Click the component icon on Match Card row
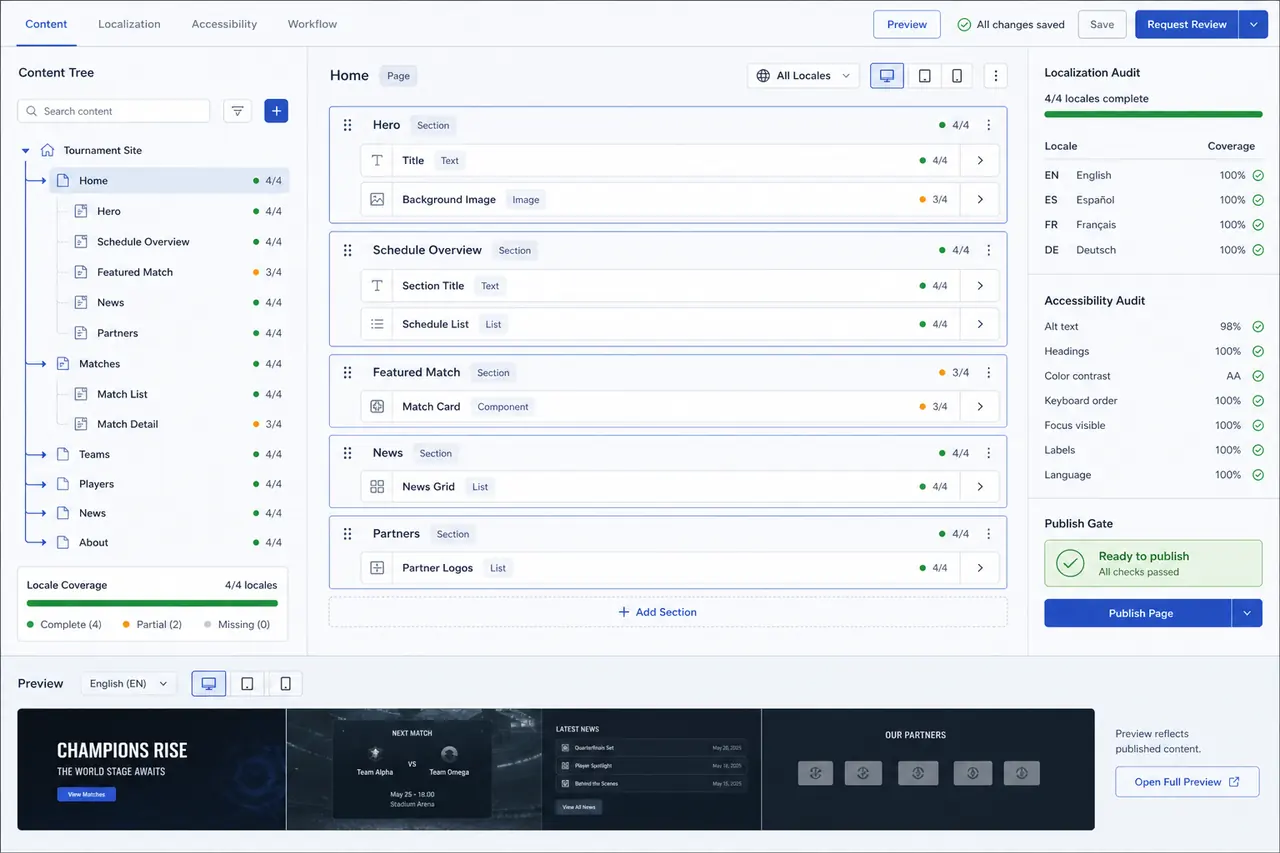 tap(377, 406)
